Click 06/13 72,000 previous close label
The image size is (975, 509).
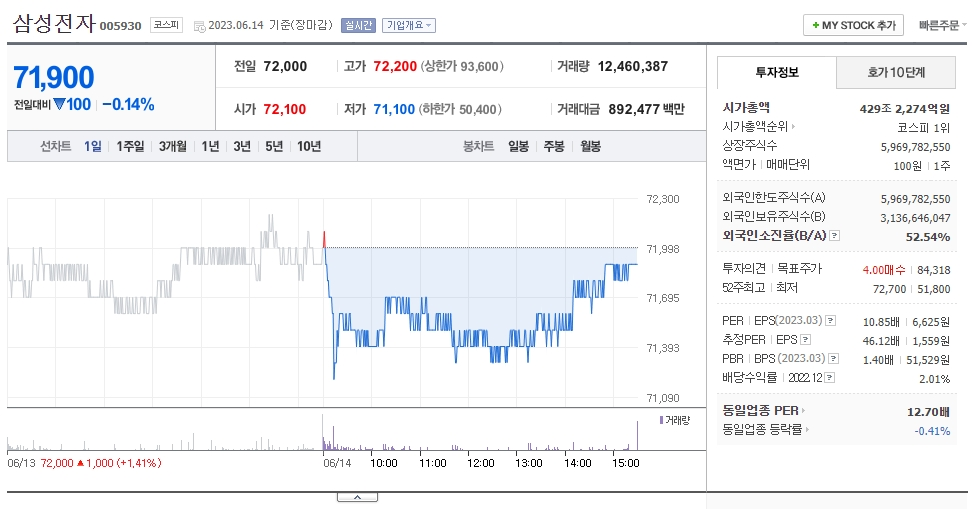(x=84, y=463)
